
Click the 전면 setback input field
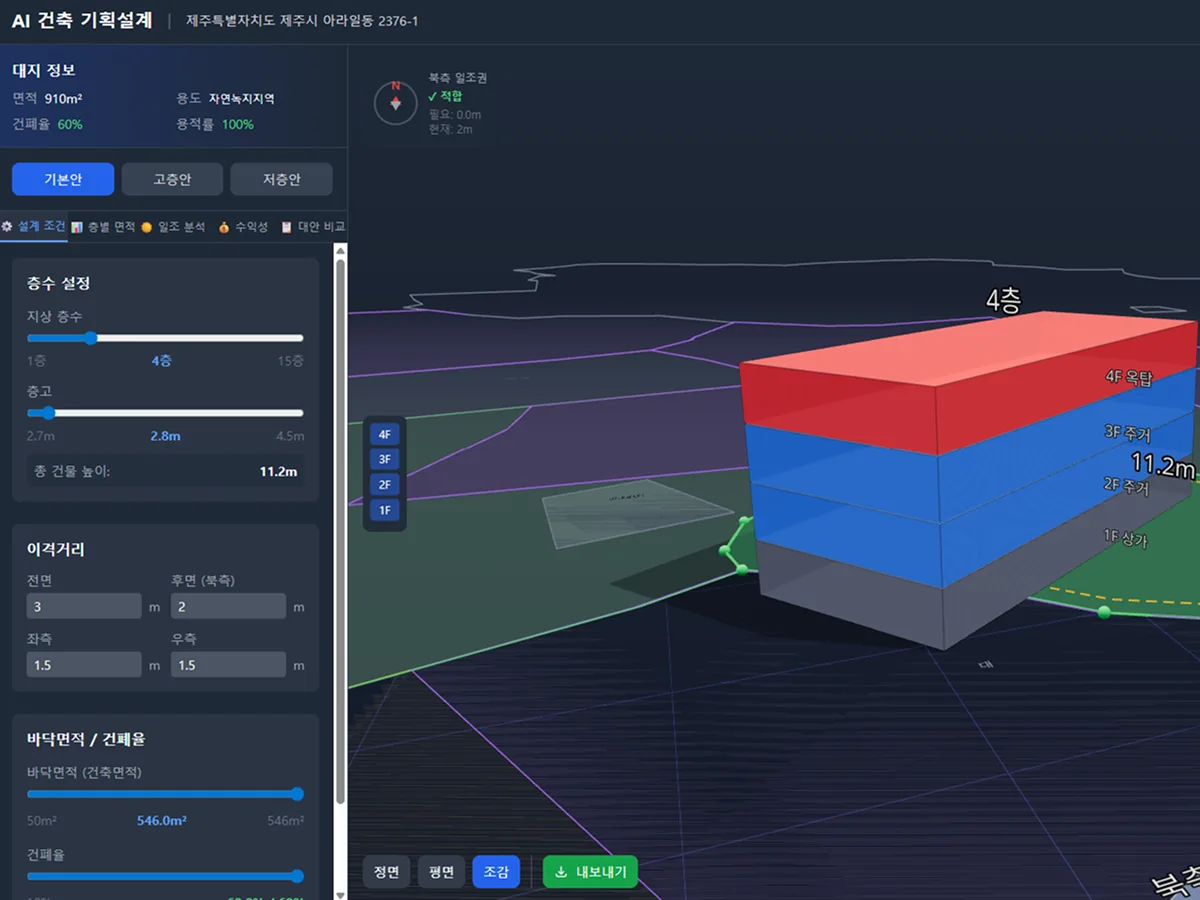(84, 606)
